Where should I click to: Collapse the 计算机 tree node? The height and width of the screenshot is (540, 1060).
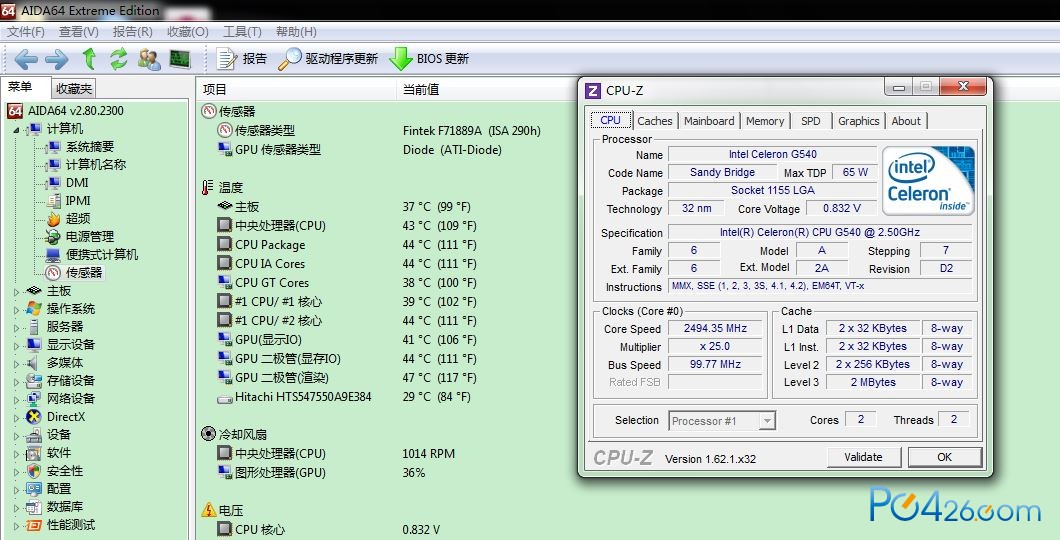pyautogui.click(x=16, y=129)
